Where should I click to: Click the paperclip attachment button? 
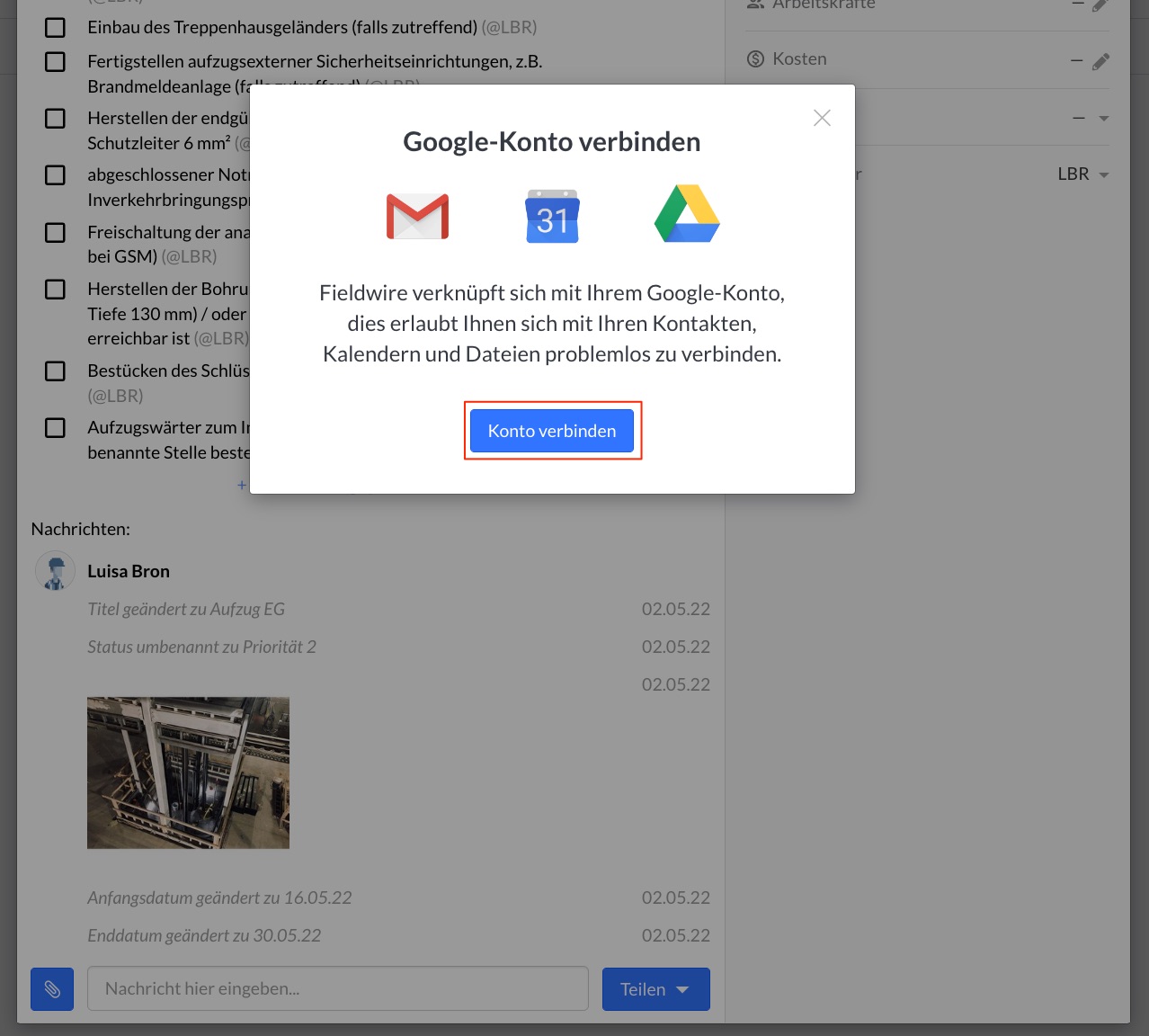(x=52, y=989)
